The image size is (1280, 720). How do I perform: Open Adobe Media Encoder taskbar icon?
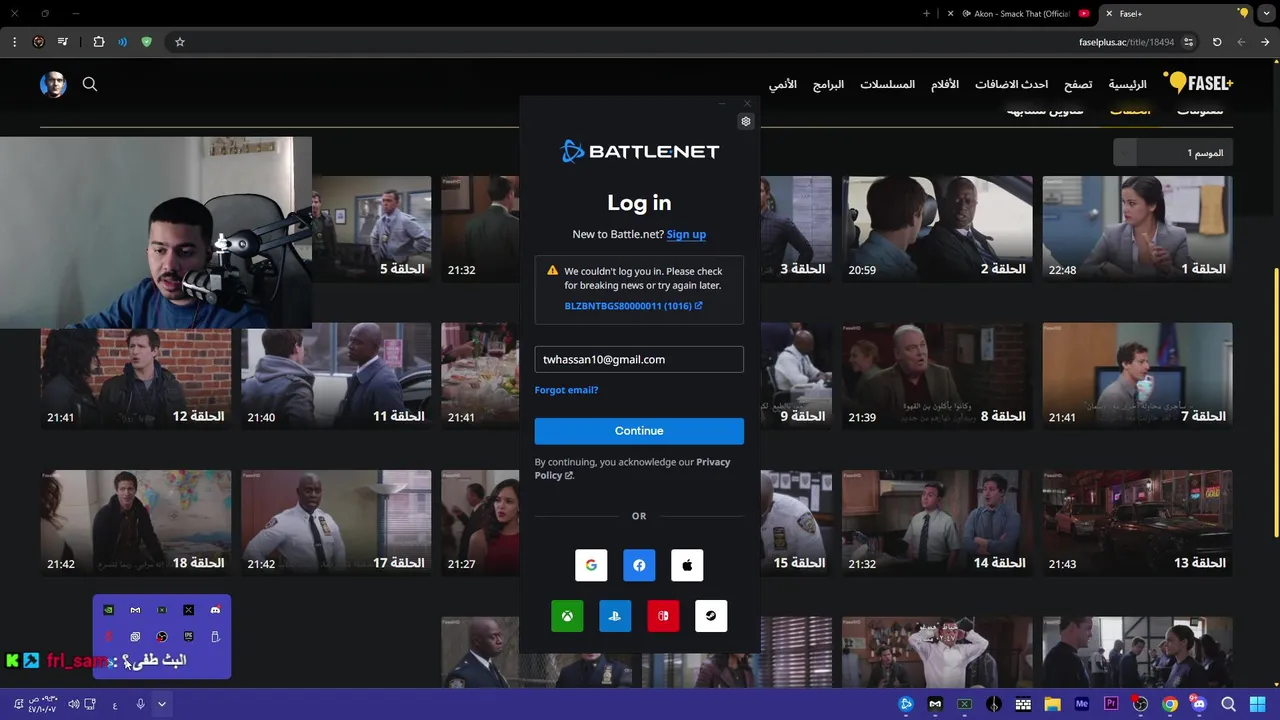pyautogui.click(x=1081, y=704)
